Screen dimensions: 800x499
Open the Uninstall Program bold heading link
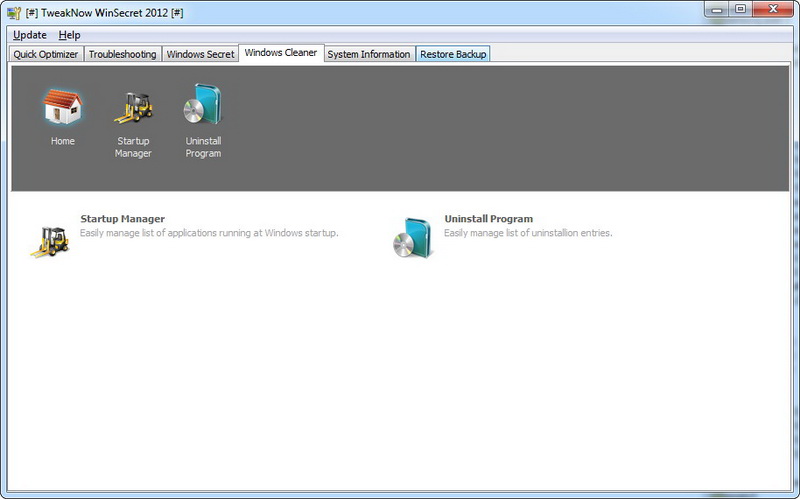coord(489,219)
